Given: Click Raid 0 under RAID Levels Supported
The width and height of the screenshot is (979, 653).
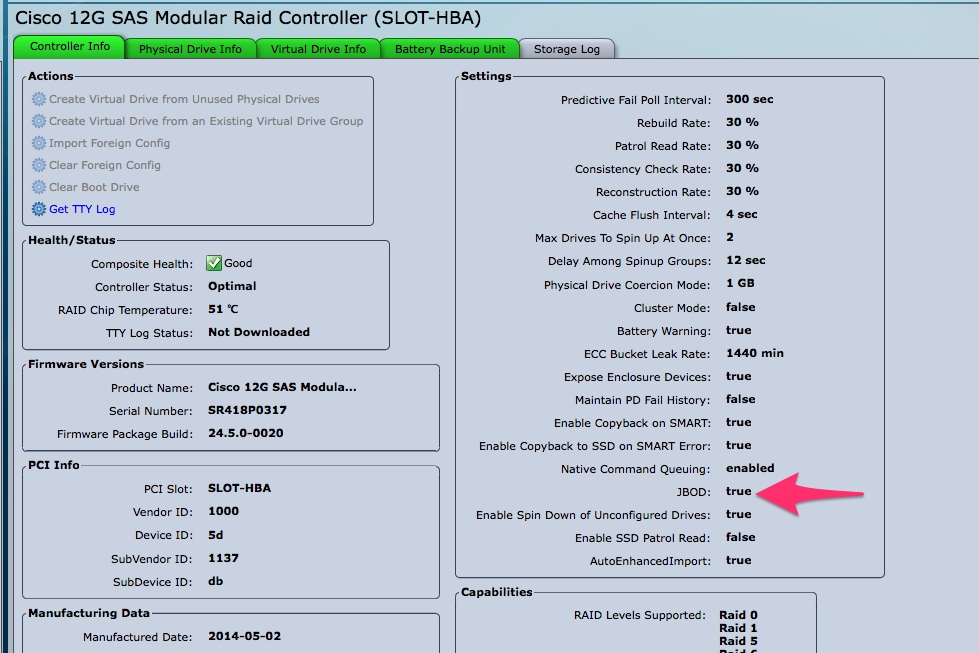Looking at the screenshot, I should click(x=738, y=615).
